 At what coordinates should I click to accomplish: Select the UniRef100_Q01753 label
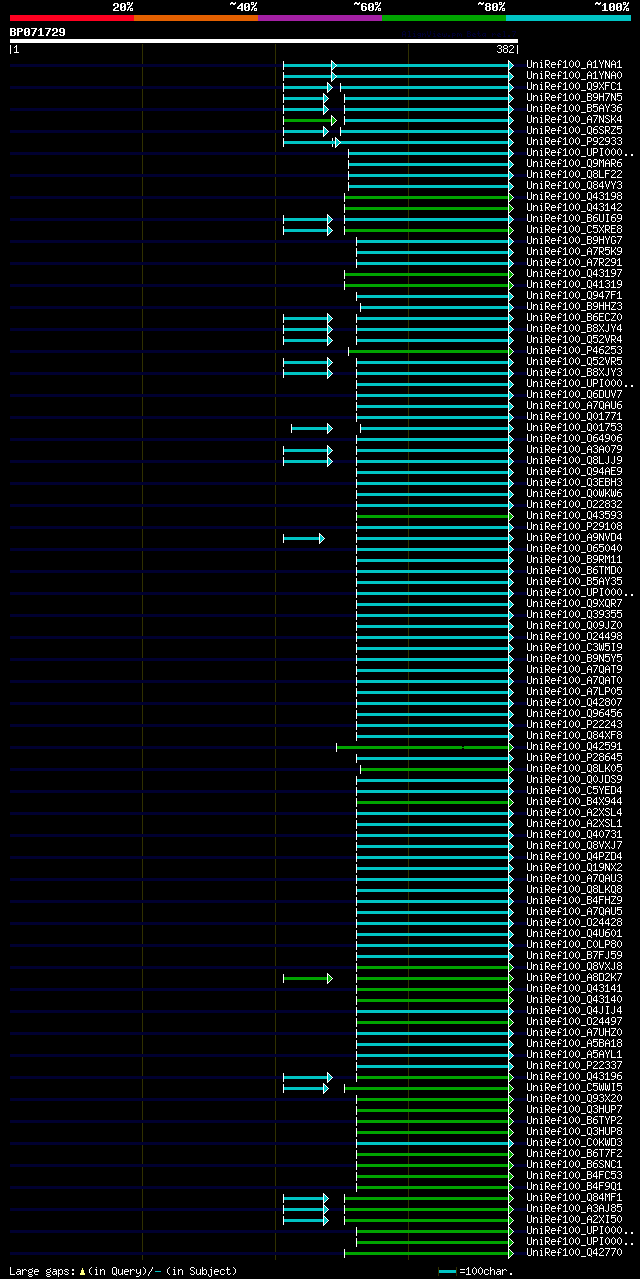click(x=574, y=427)
